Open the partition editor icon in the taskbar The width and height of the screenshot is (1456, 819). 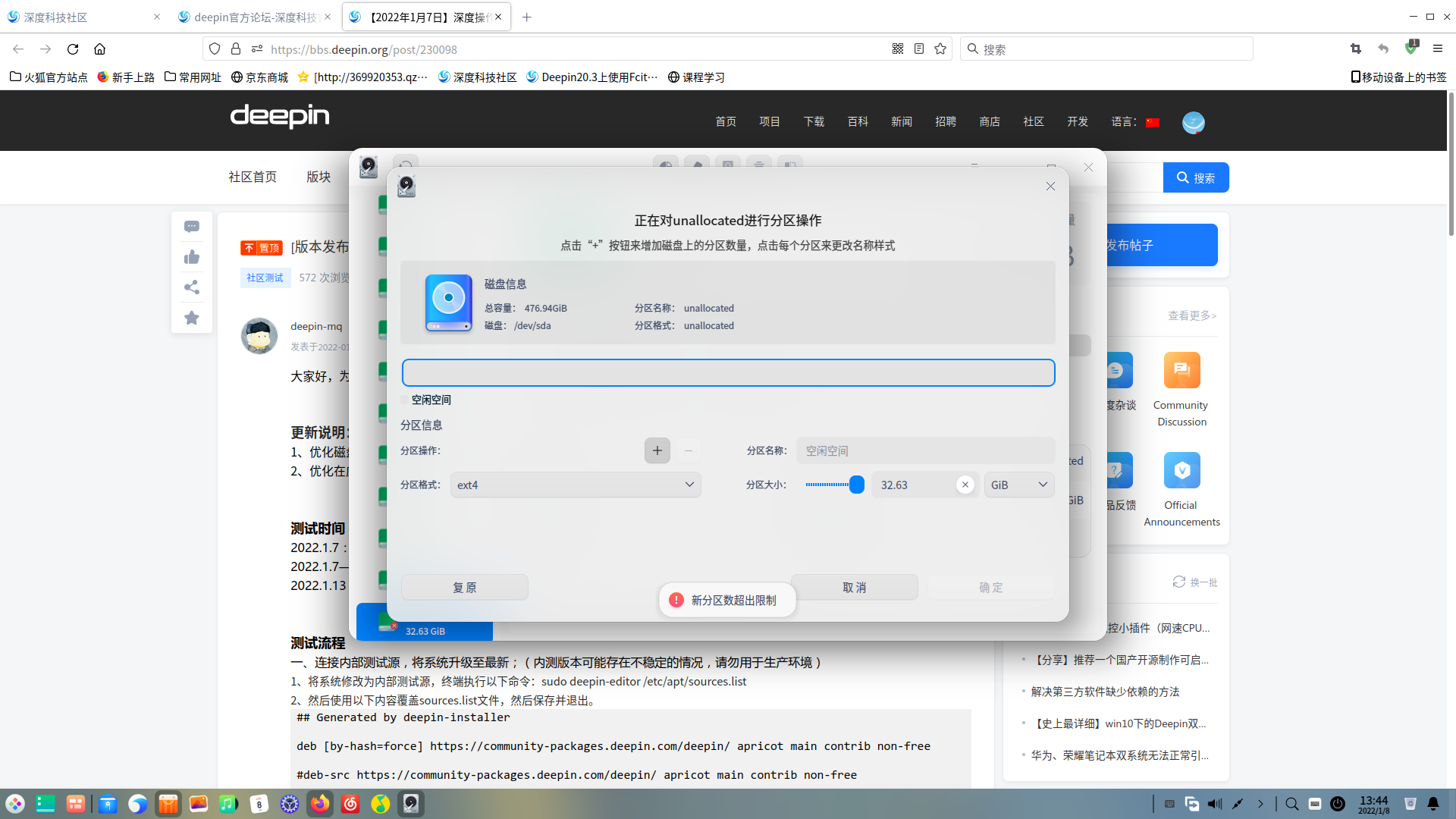coord(410,804)
